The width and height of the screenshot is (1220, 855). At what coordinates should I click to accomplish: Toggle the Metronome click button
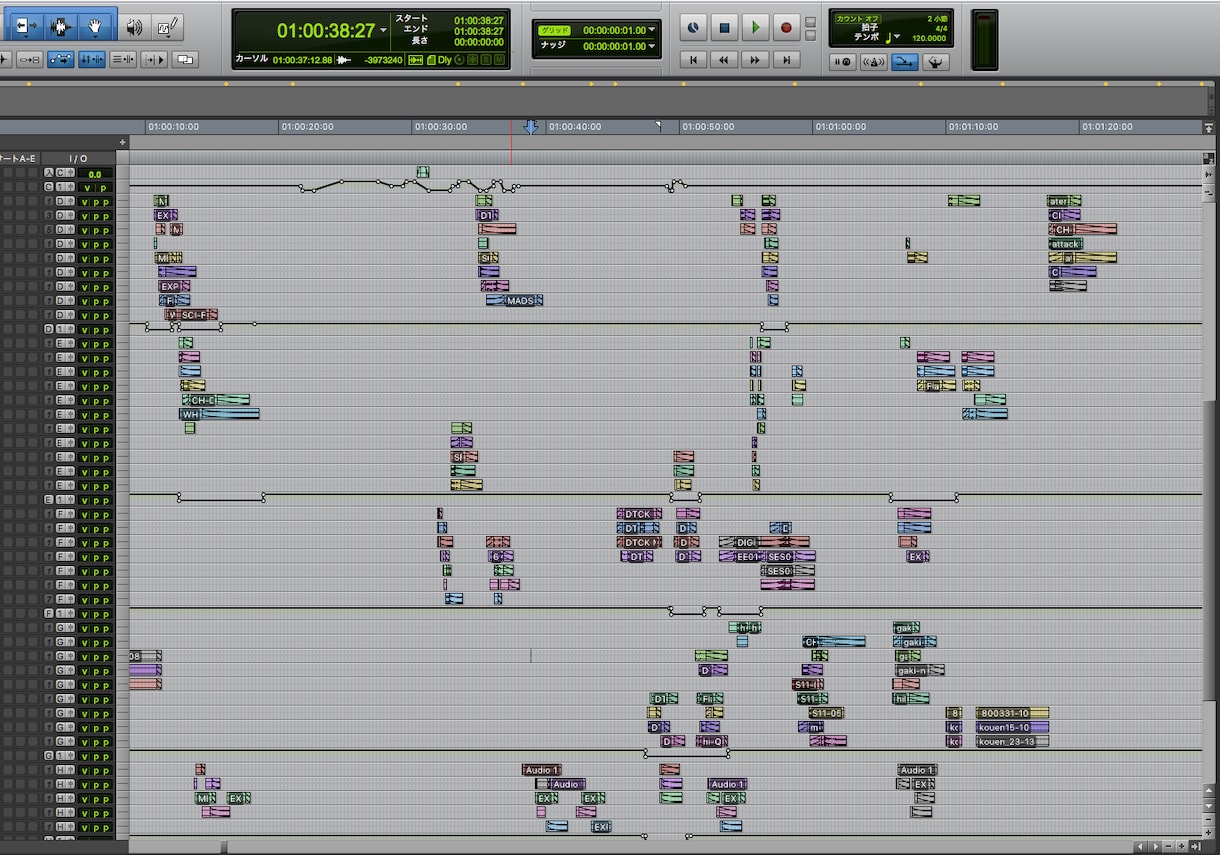coord(873,62)
